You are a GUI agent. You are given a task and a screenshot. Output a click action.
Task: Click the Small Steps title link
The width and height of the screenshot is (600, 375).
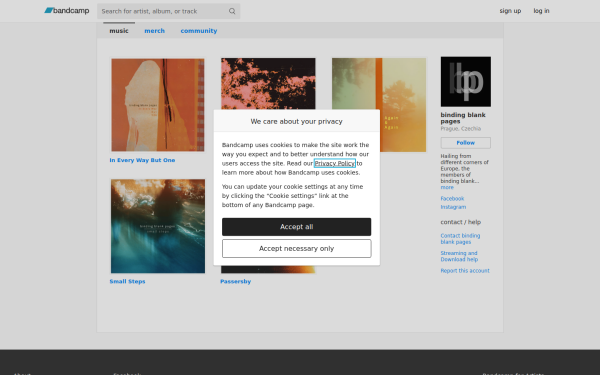127,281
